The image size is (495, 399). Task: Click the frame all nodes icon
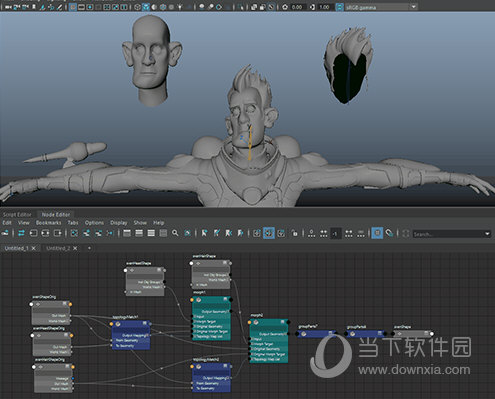click(x=74, y=233)
